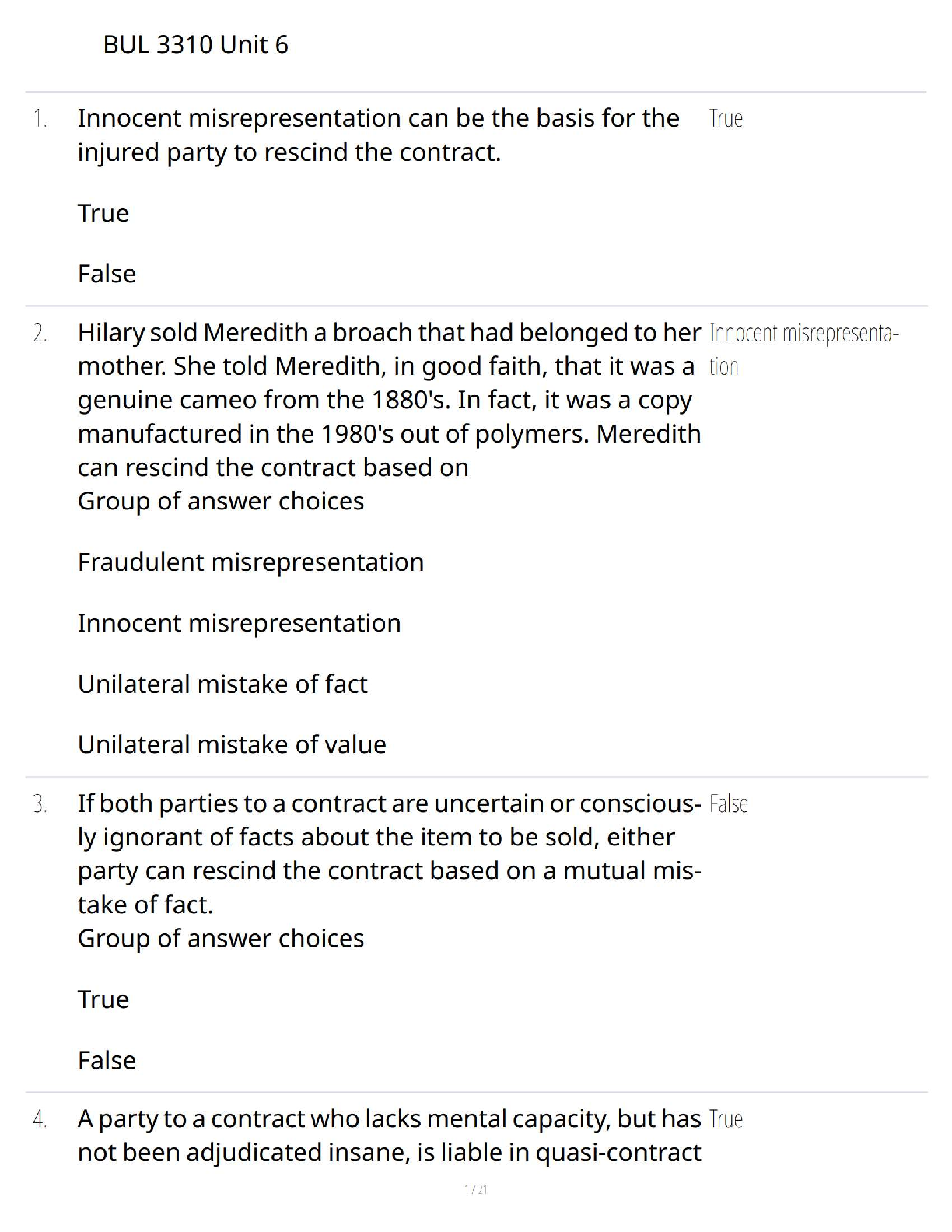The width and height of the screenshot is (952, 1232).
Task: Select "True" option under question 3
Action: 103,999
